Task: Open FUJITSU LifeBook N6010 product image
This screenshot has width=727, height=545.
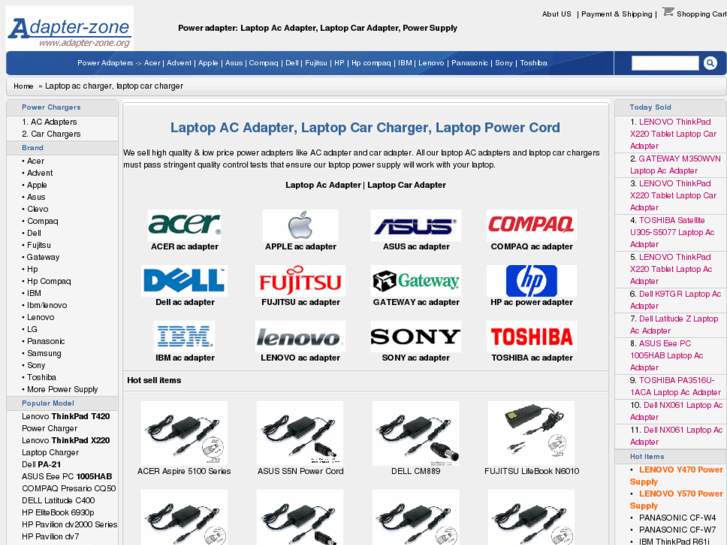Action: (531, 433)
